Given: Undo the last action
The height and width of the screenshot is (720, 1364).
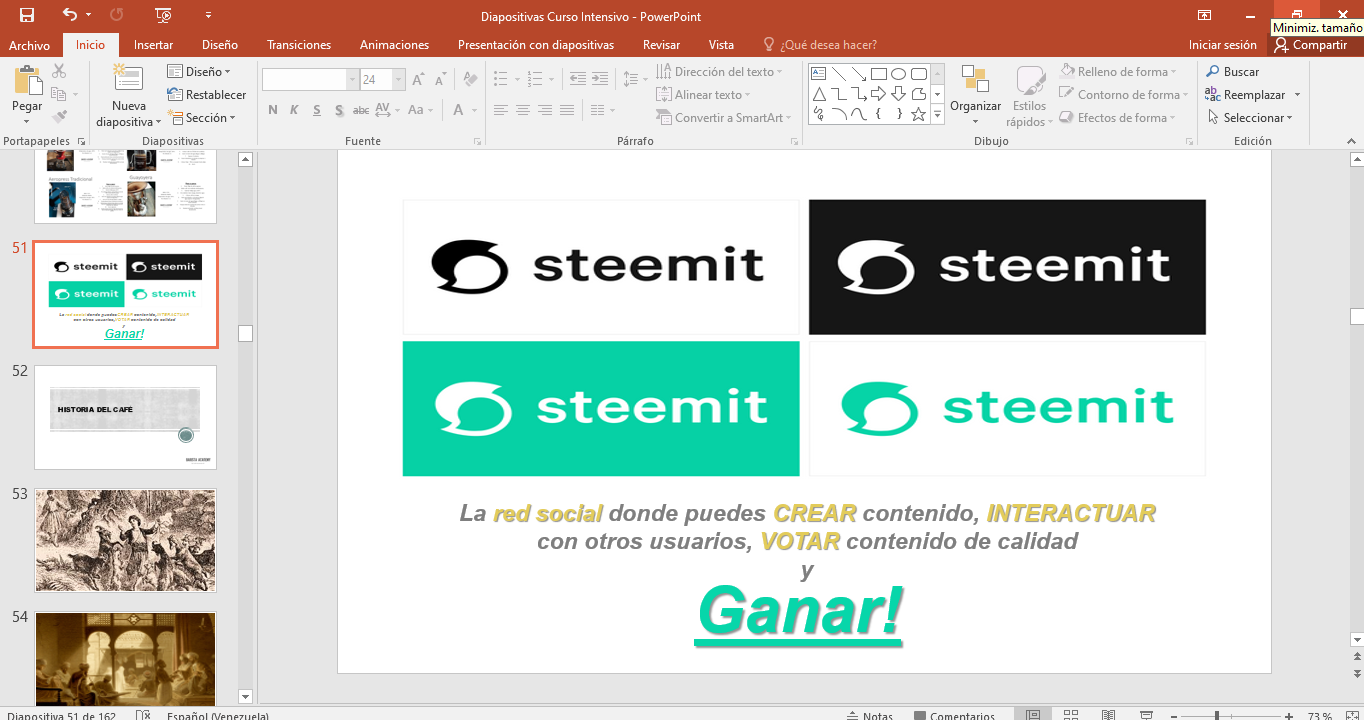Looking at the screenshot, I should coord(69,15).
